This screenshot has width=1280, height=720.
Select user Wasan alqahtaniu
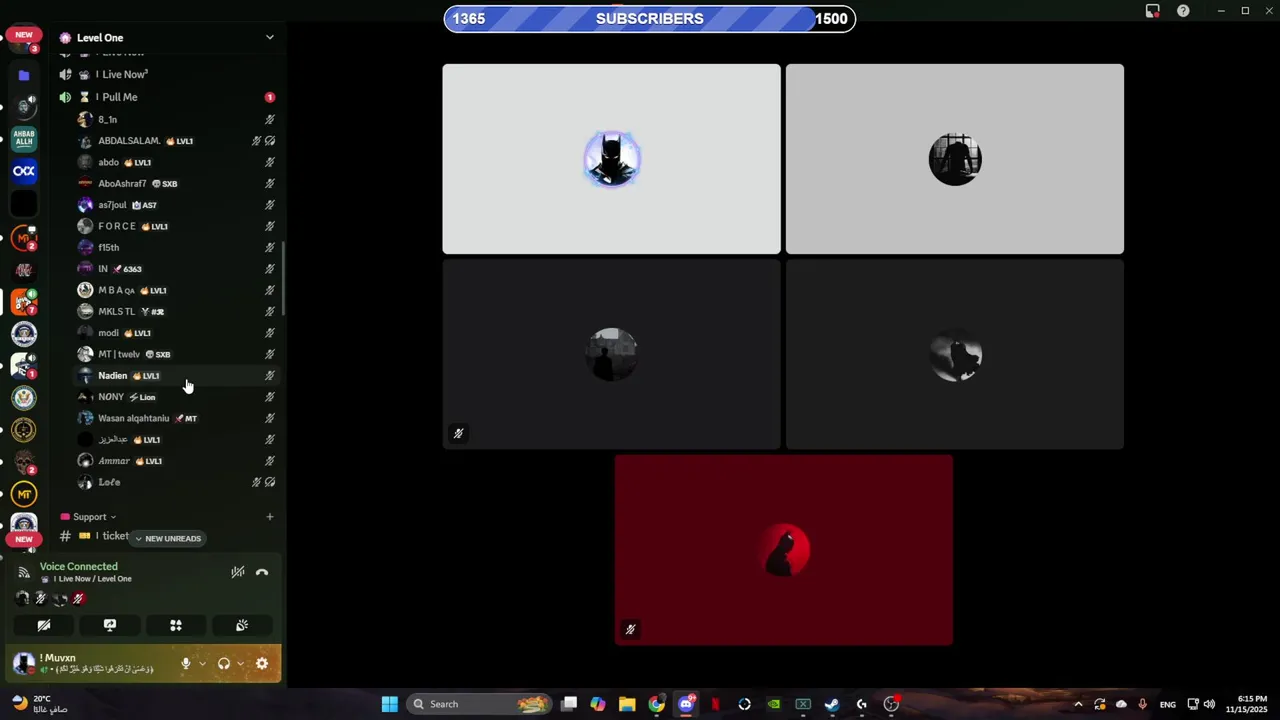[x=176, y=418]
